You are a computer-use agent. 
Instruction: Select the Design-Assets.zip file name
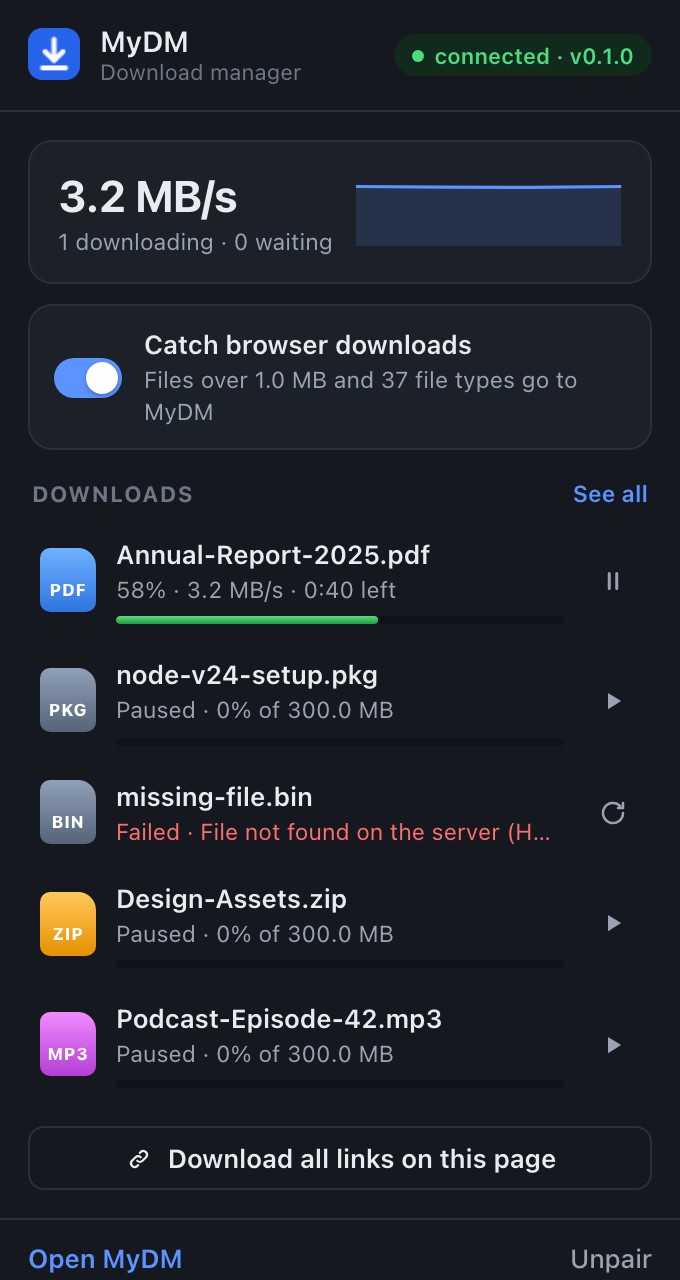pos(231,899)
